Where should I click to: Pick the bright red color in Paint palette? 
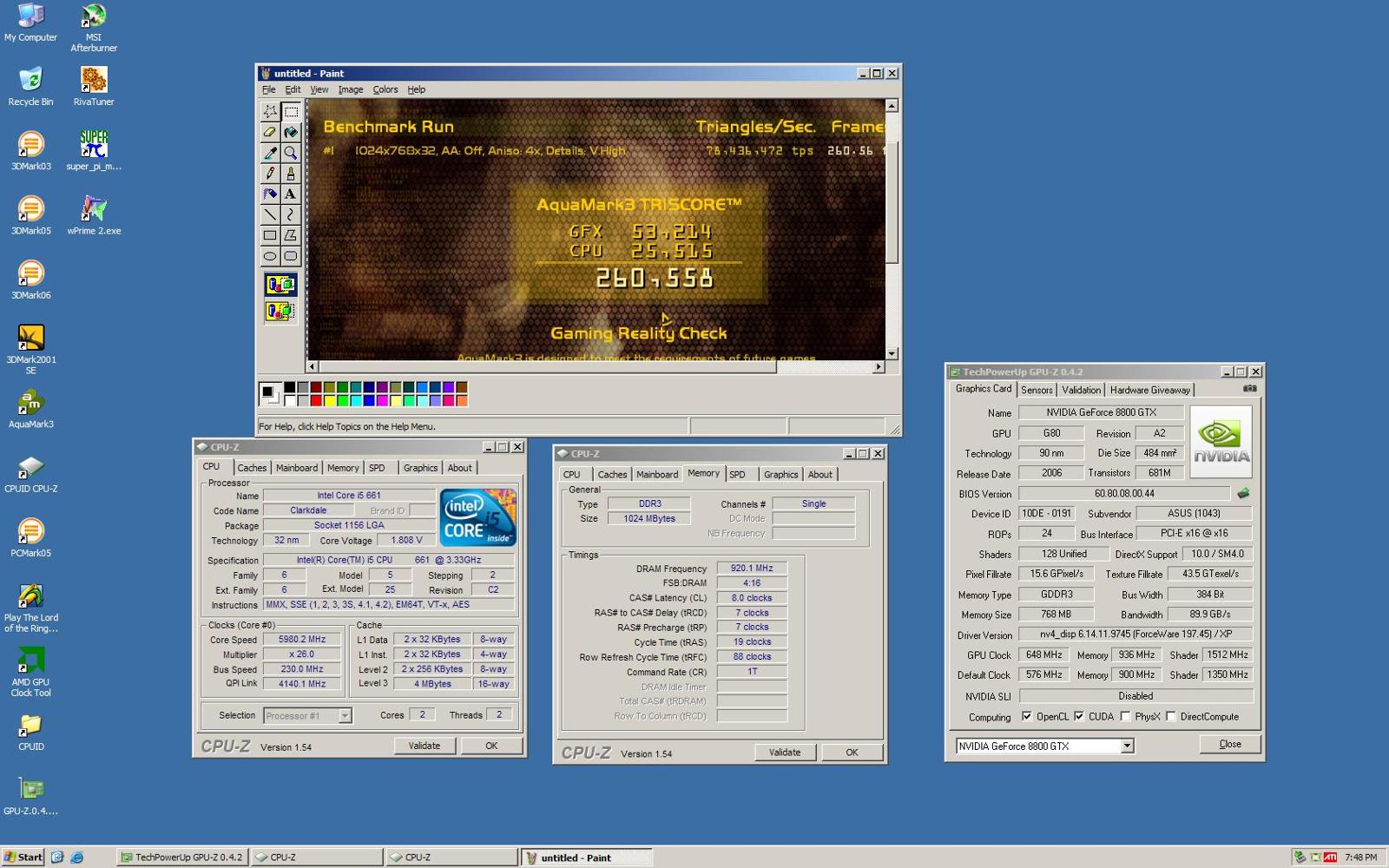[316, 400]
